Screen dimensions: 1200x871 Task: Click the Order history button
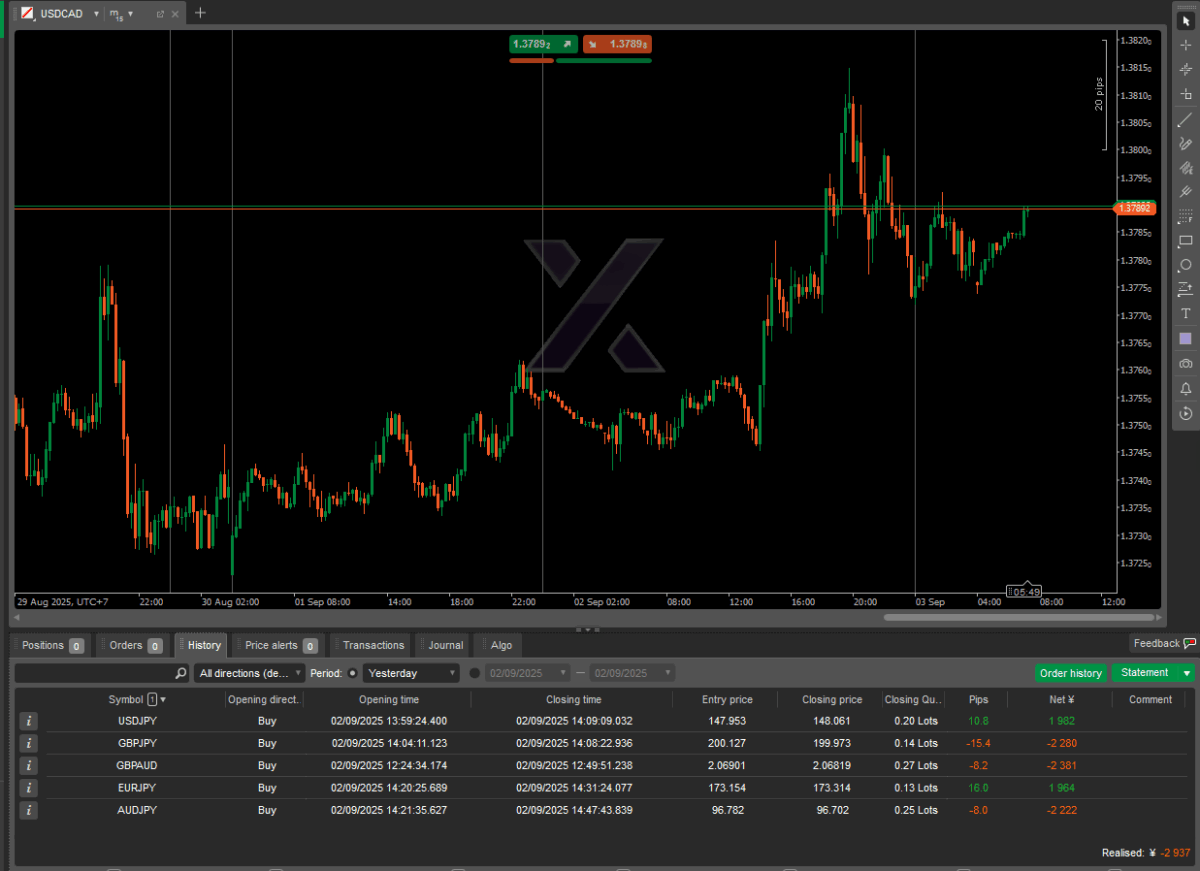(1070, 674)
